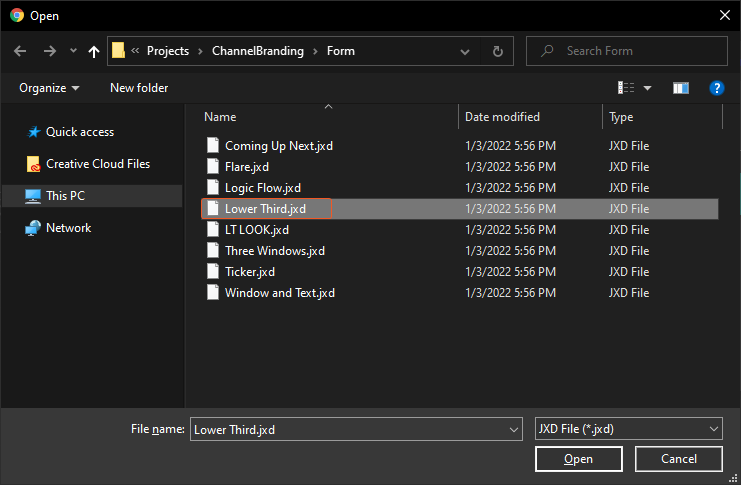Expand the File name suggestions dropdown
Image resolution: width=741 pixels, height=485 pixels.
pyautogui.click(x=511, y=429)
